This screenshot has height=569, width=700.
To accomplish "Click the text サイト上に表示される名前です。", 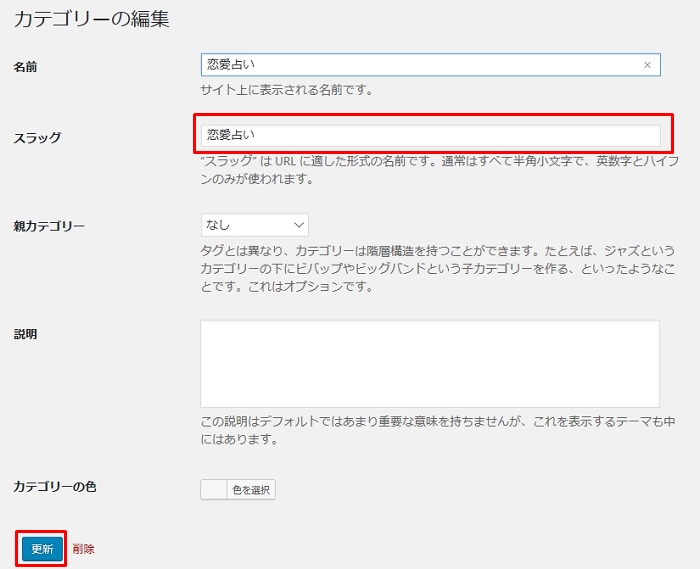I will [287, 90].
